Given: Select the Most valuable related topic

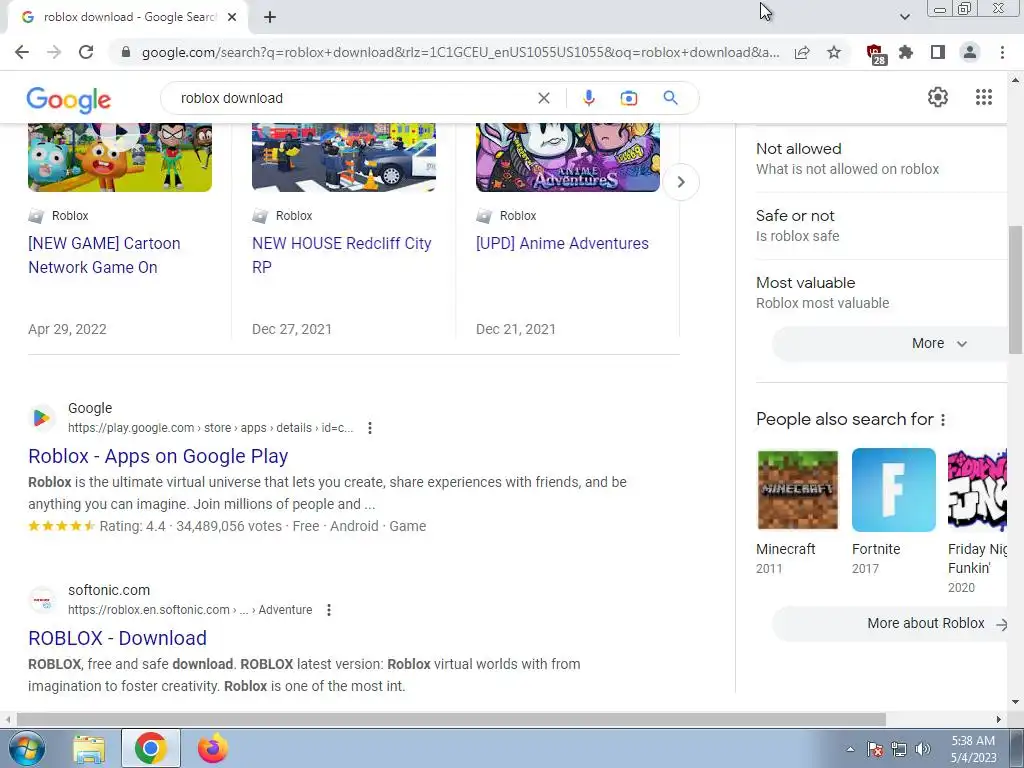Looking at the screenshot, I should pos(881,293).
